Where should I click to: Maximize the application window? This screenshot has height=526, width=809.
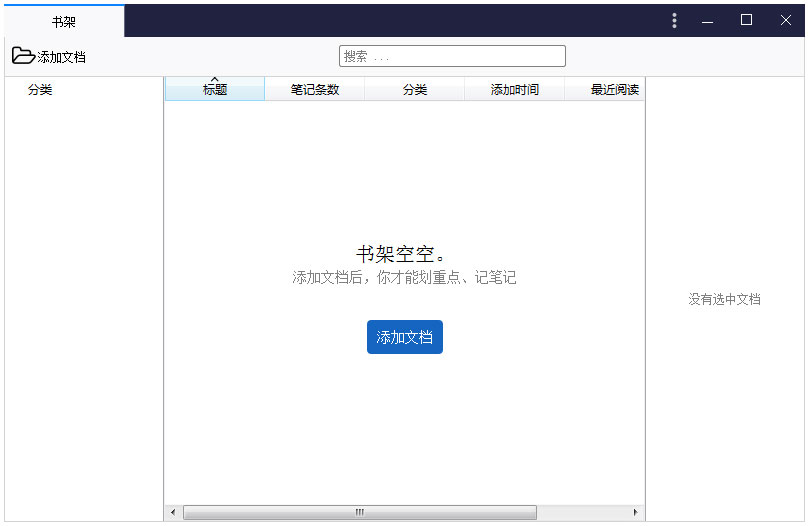click(746, 20)
